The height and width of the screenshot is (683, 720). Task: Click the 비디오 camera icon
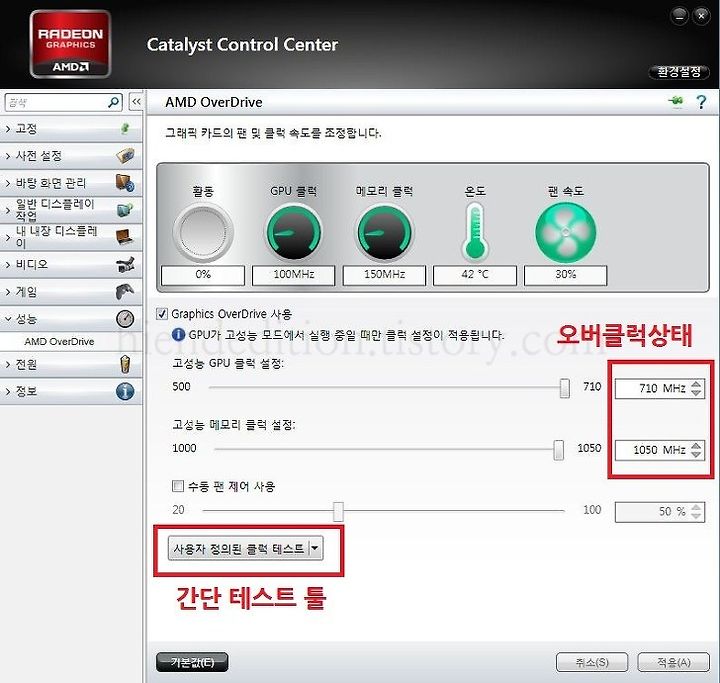[125, 265]
